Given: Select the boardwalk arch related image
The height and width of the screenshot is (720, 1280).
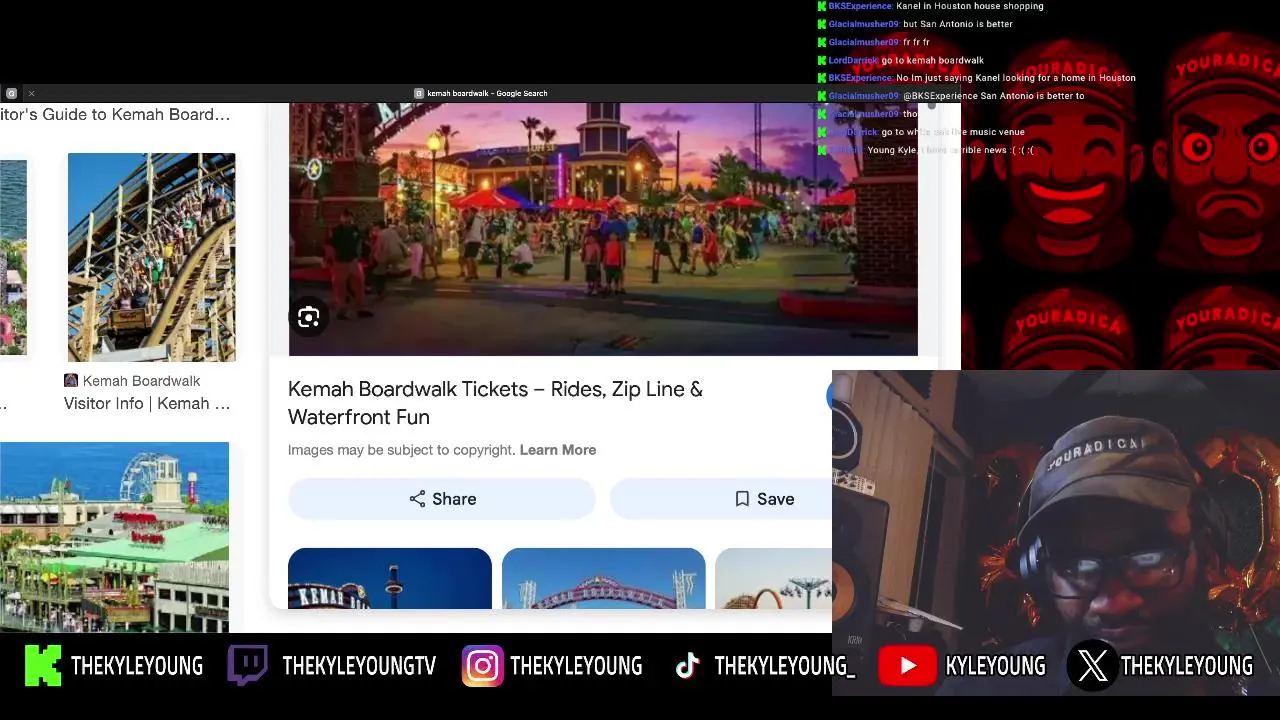Looking at the screenshot, I should 604,578.
